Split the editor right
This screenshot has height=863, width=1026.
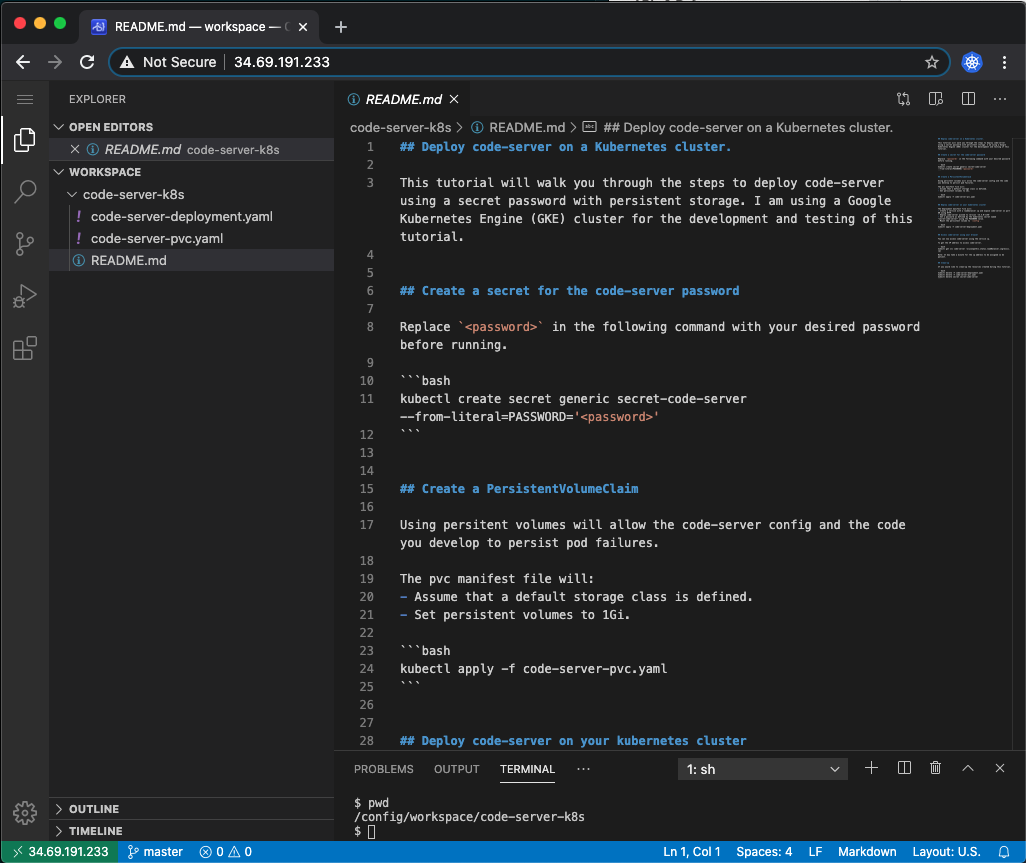(968, 99)
